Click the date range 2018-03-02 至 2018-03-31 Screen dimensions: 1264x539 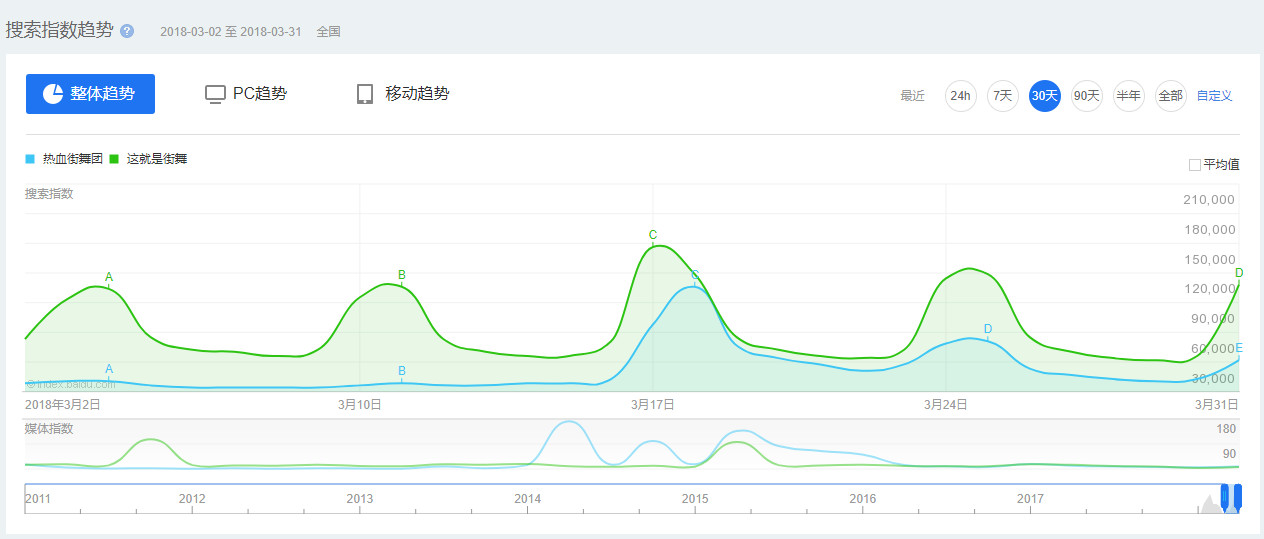pyautogui.click(x=229, y=32)
